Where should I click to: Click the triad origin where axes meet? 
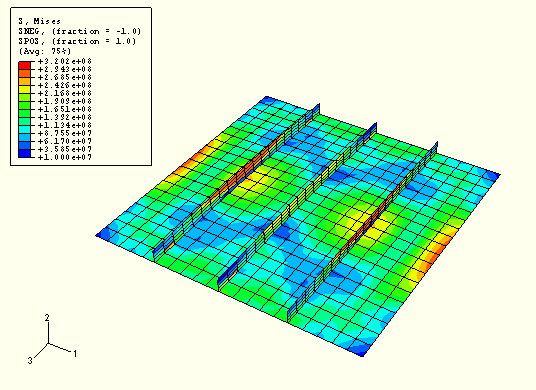point(48,343)
